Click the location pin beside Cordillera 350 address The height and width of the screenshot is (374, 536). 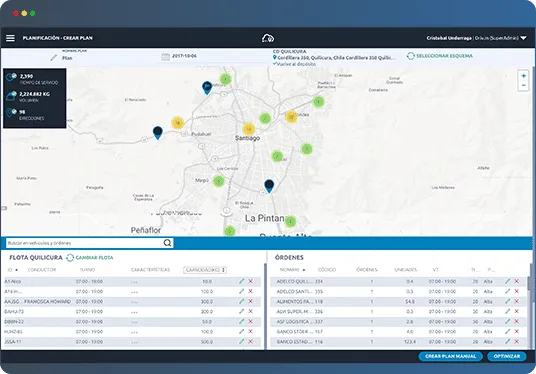(x=274, y=57)
